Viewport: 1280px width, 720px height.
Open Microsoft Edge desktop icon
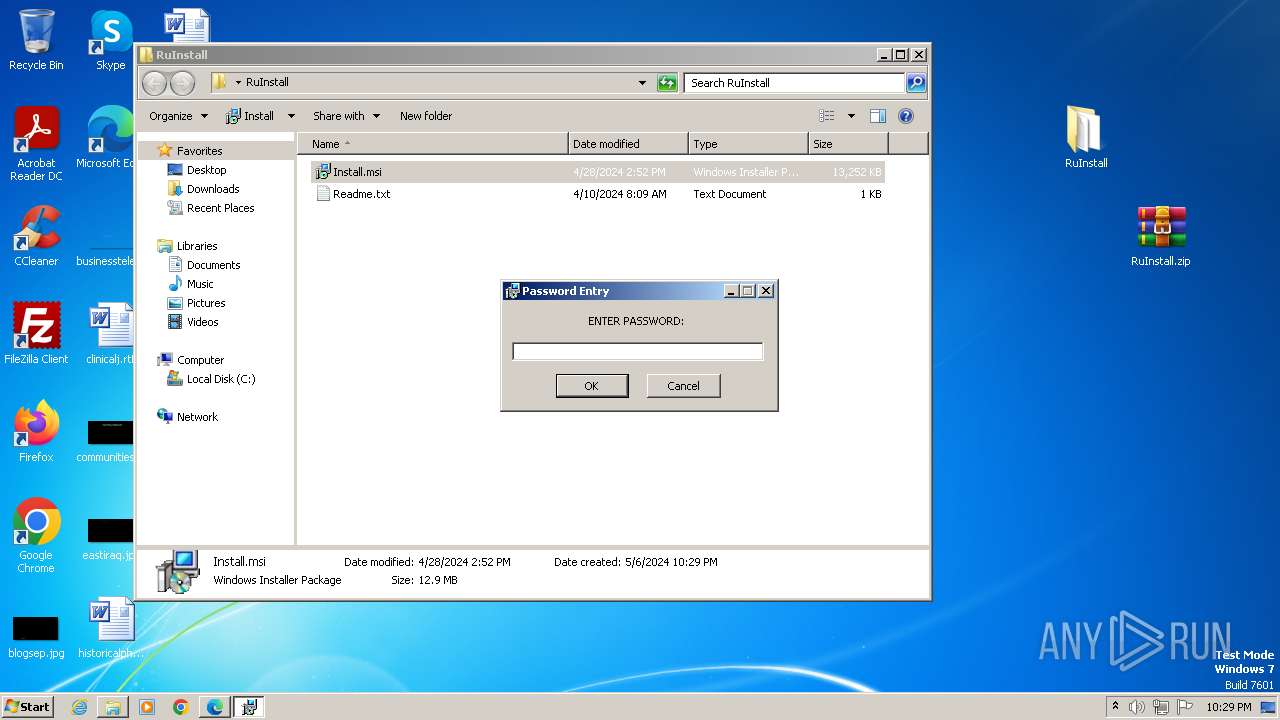(x=108, y=137)
